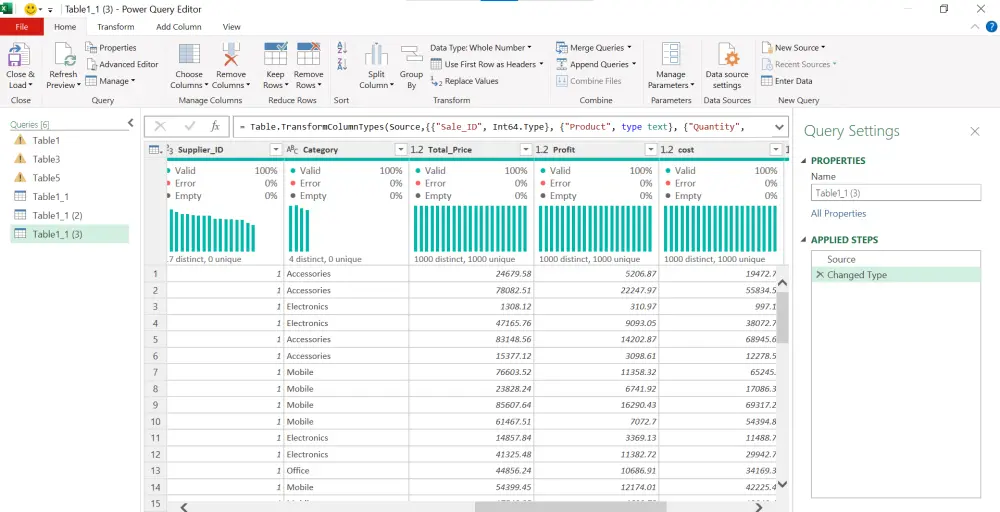Viewport: 1000px width, 512px height.
Task: Open the blue Help question mark icon
Action: (x=991, y=27)
